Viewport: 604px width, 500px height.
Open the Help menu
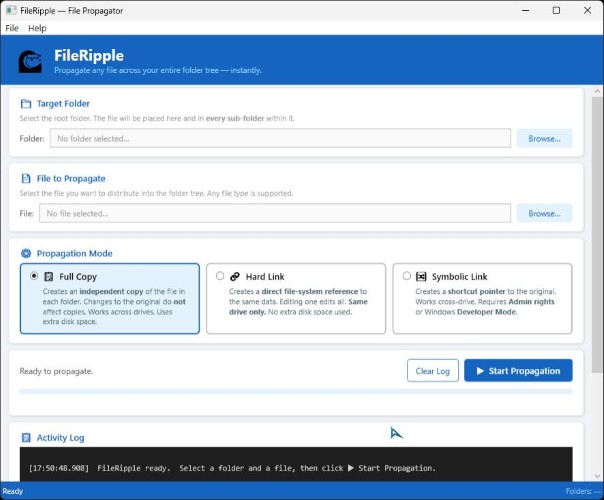(x=37, y=28)
